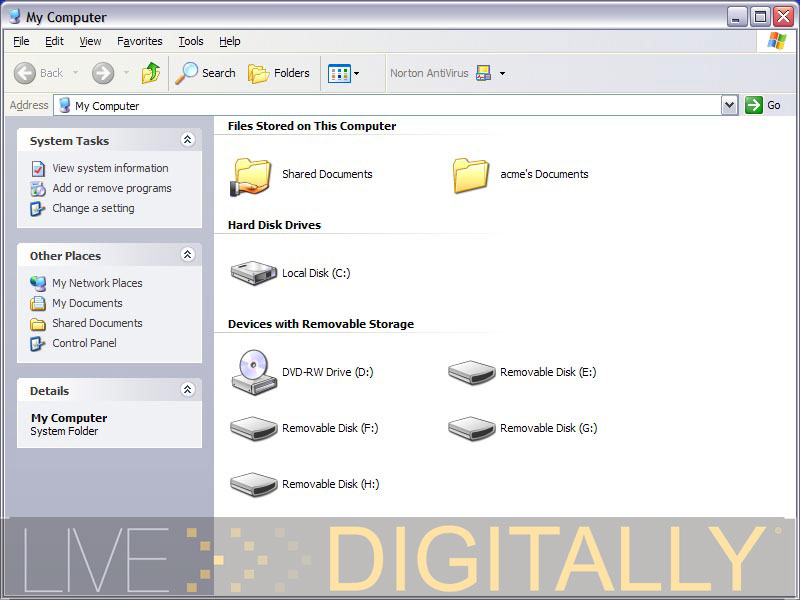Open the Tools menu
Image resolution: width=800 pixels, height=600 pixels.
click(190, 41)
